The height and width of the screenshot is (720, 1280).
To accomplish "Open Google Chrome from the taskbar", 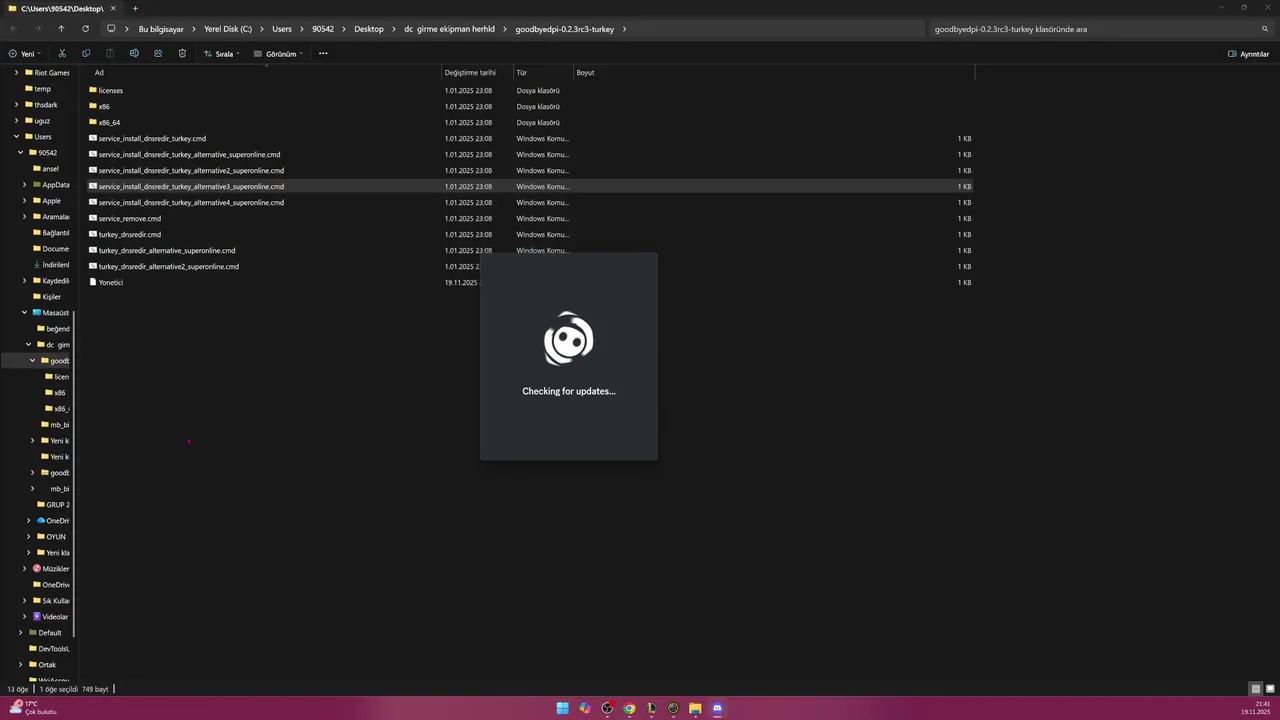I will click(629, 708).
